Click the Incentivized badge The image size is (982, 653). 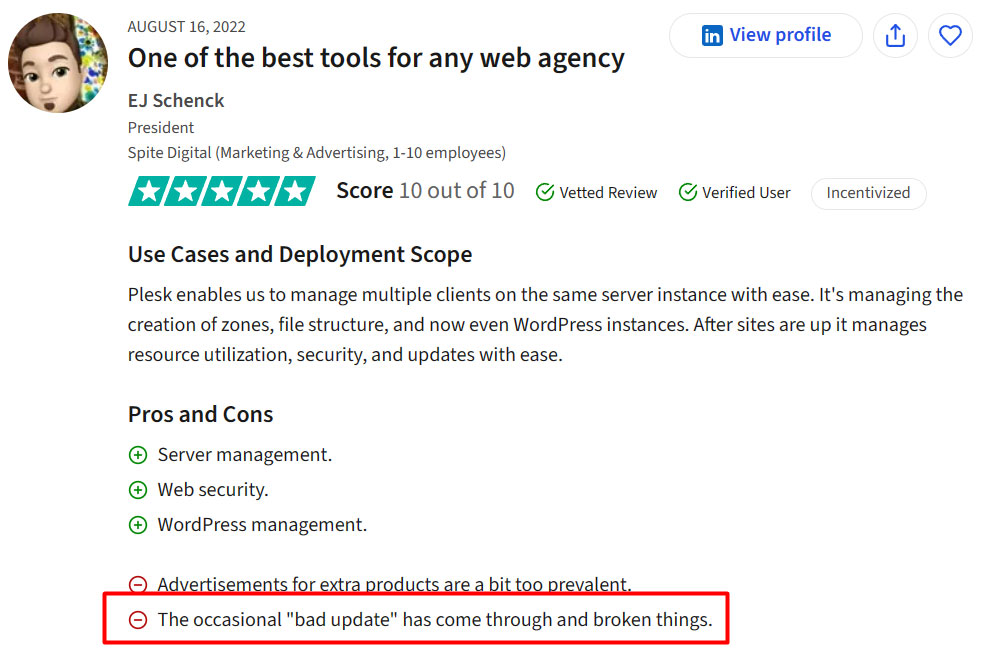pos(868,193)
